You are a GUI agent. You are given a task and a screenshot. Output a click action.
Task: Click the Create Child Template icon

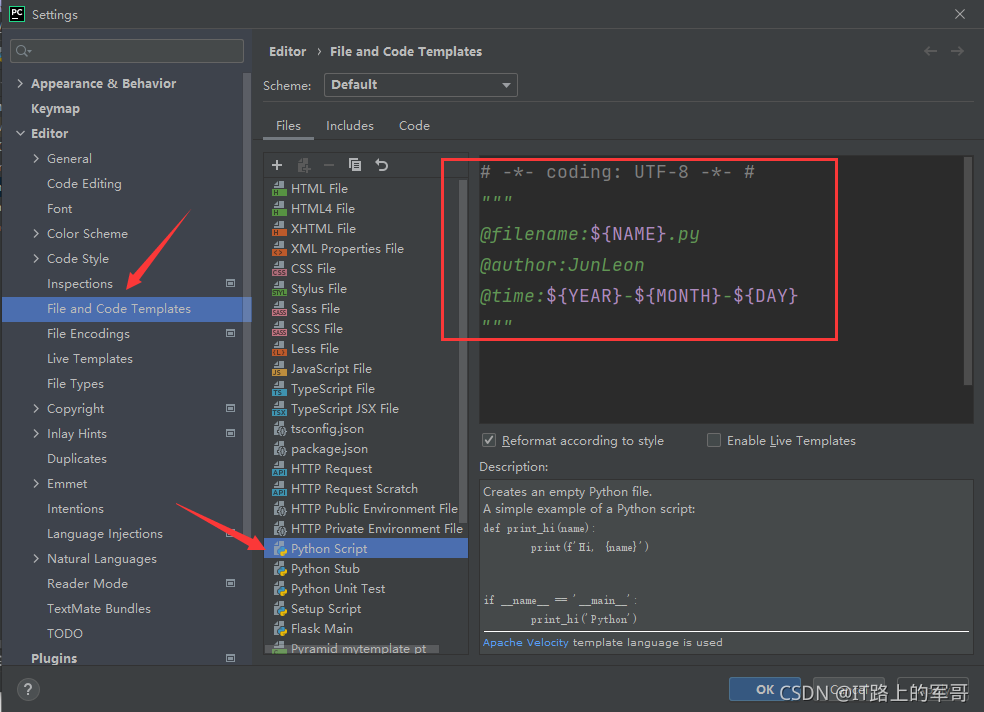pos(304,165)
